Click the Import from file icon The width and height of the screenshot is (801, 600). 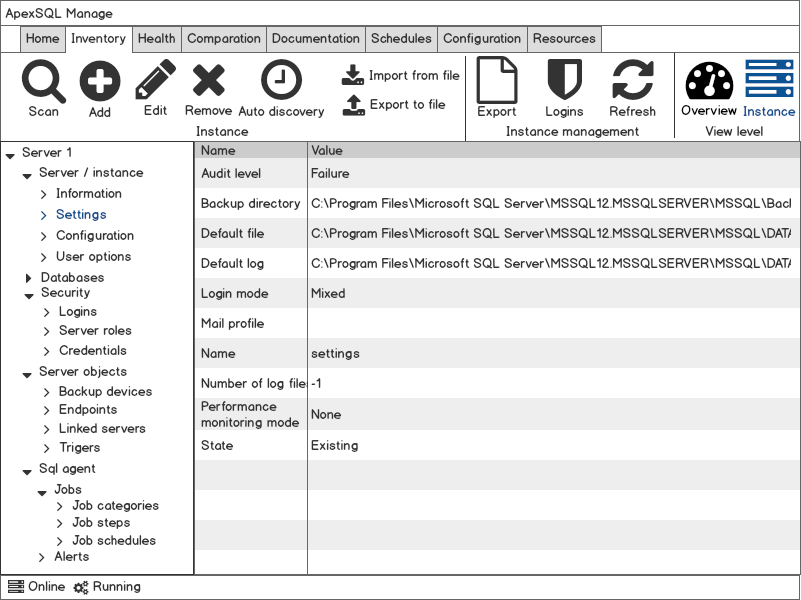click(352, 75)
